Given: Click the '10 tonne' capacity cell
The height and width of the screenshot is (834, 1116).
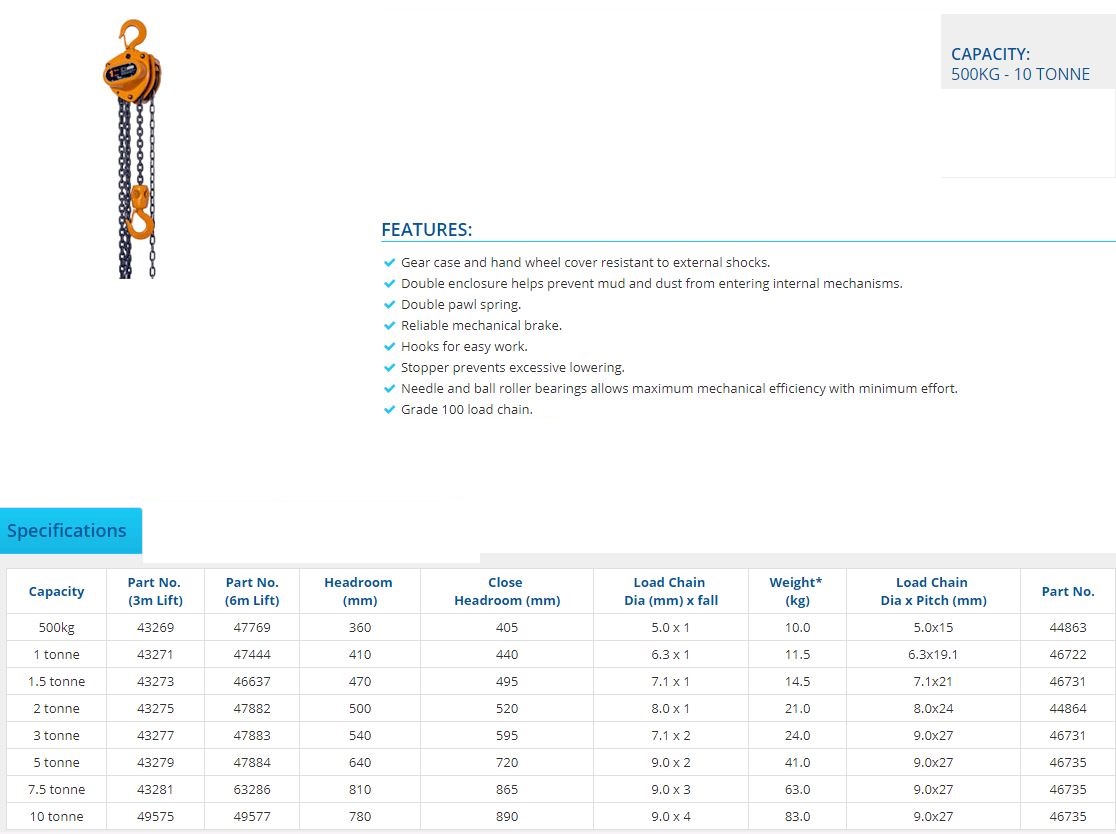Looking at the screenshot, I should point(56,817).
